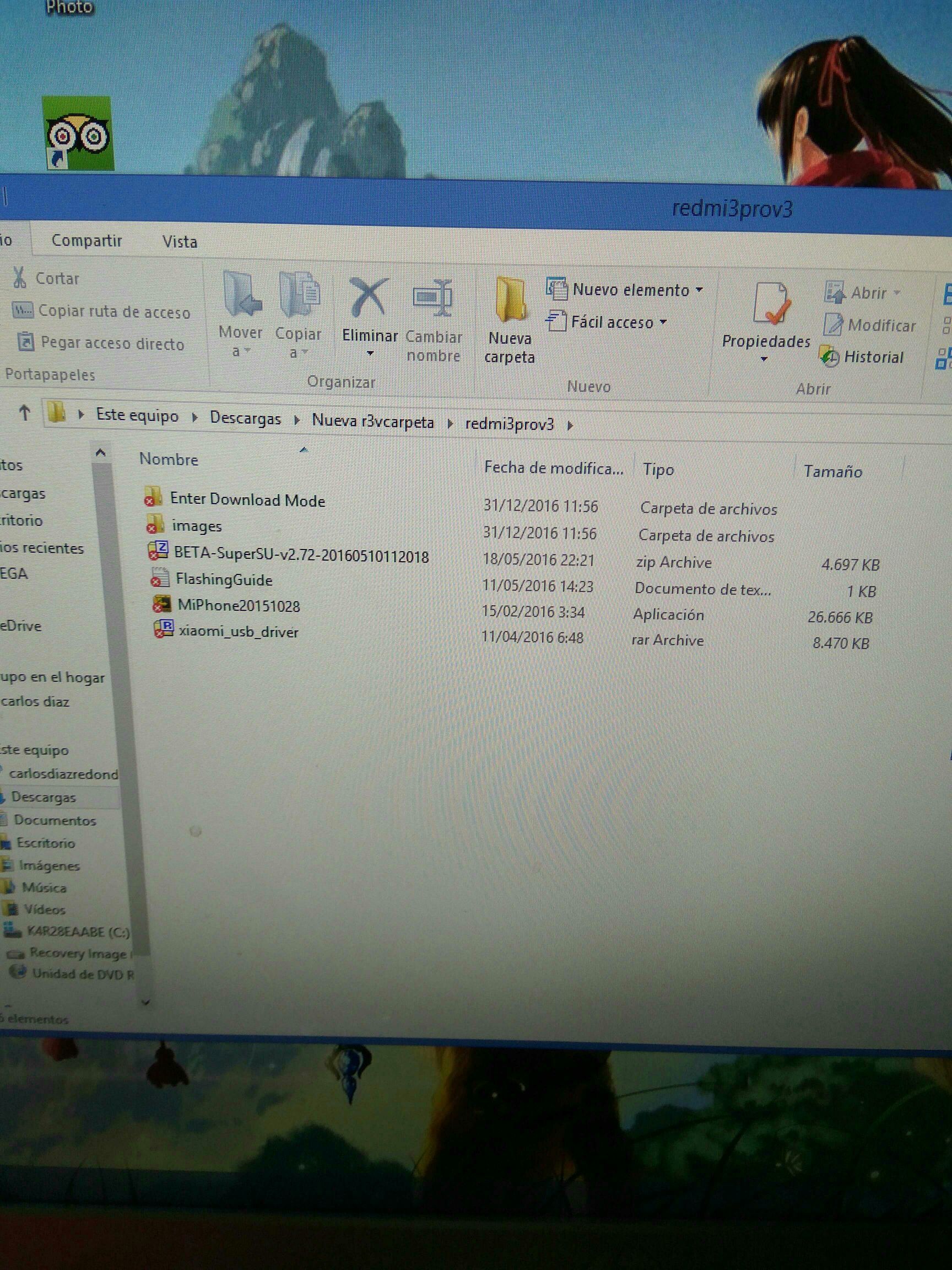Click the folder icon in address bar
The image size is (952, 1270).
click(x=56, y=412)
